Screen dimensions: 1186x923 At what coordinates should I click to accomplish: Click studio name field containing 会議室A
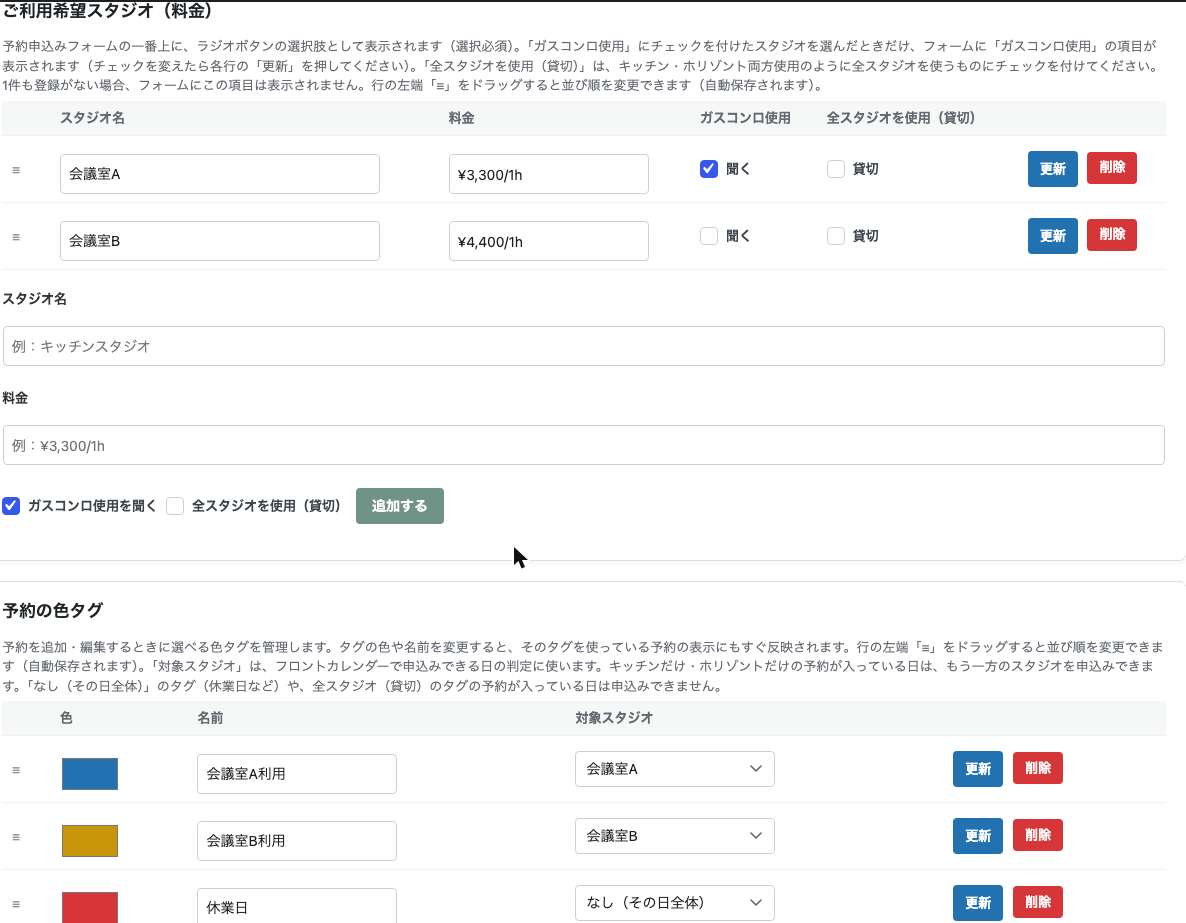click(x=220, y=174)
